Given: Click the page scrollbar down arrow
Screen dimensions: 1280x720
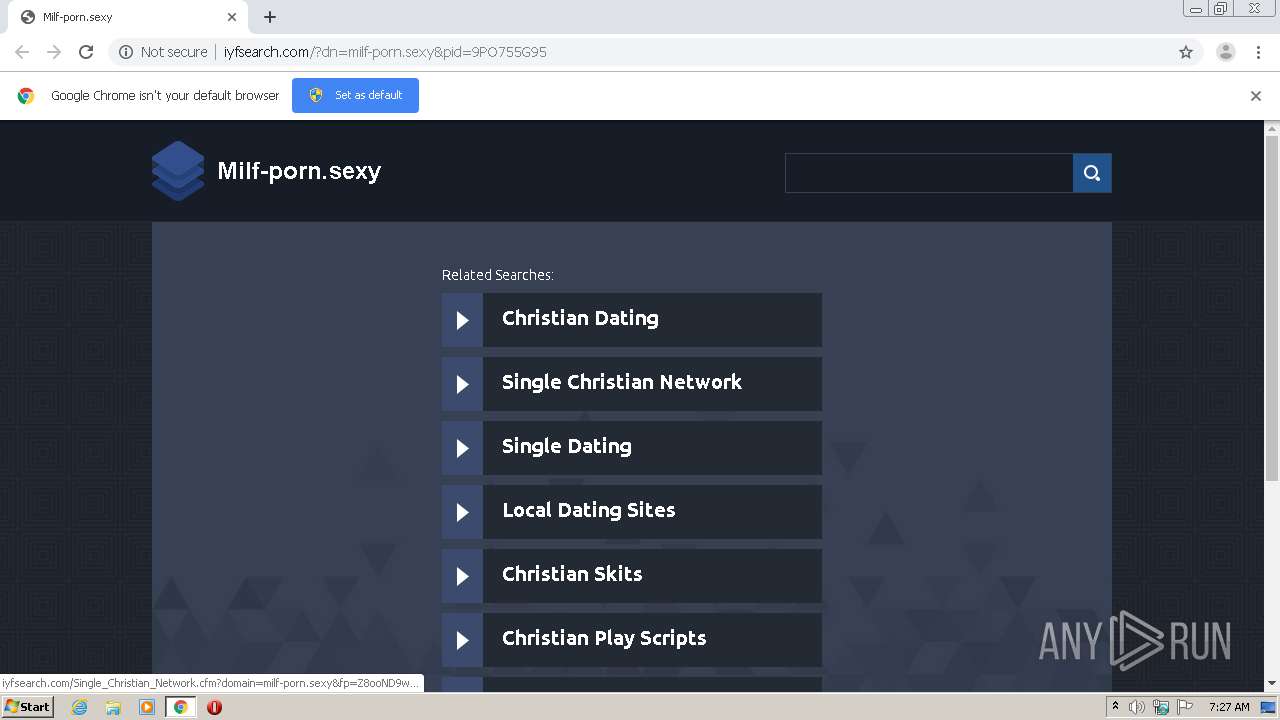Looking at the screenshot, I should pyautogui.click(x=1272, y=684).
